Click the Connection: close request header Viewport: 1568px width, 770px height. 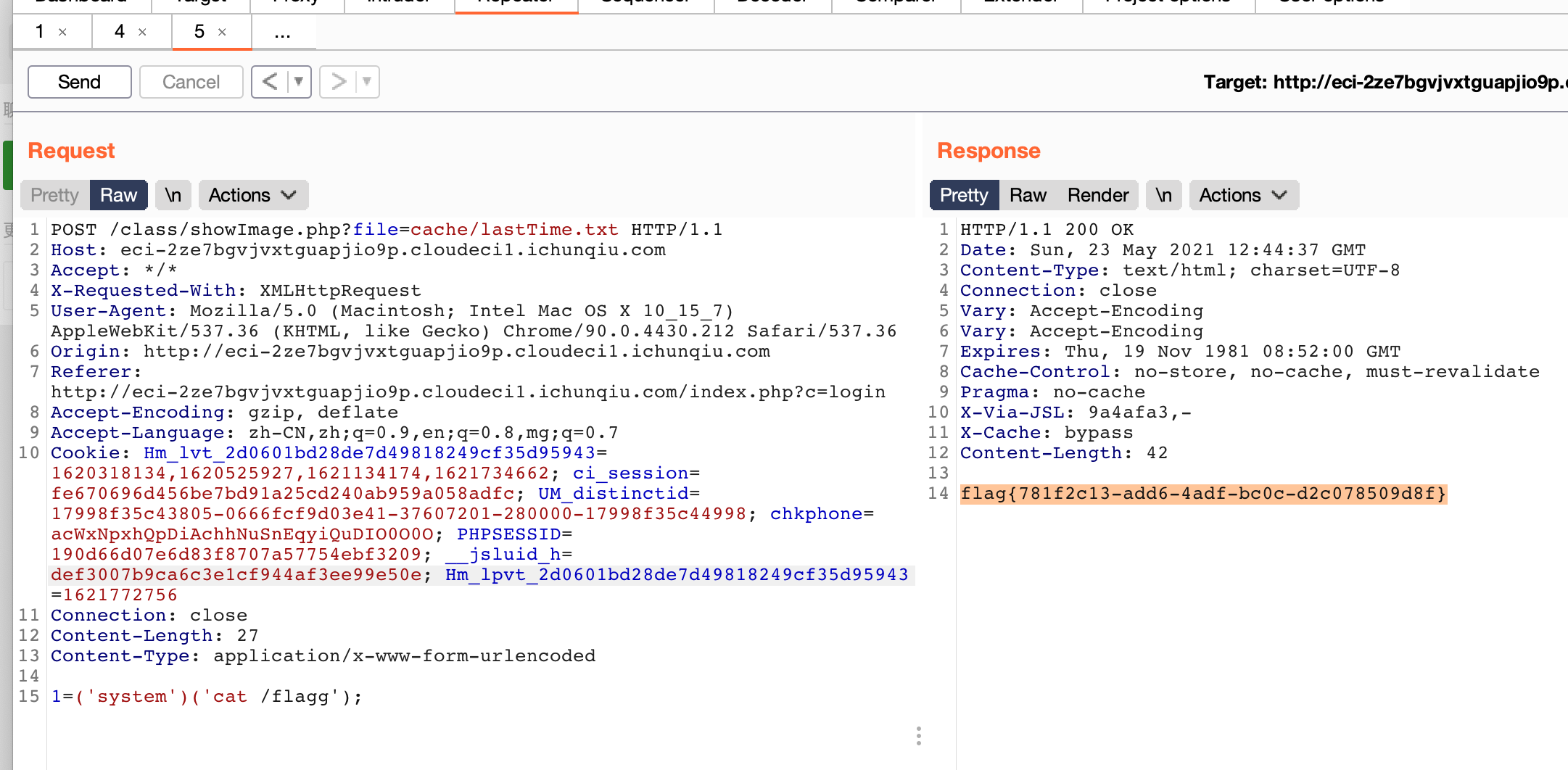(x=149, y=616)
